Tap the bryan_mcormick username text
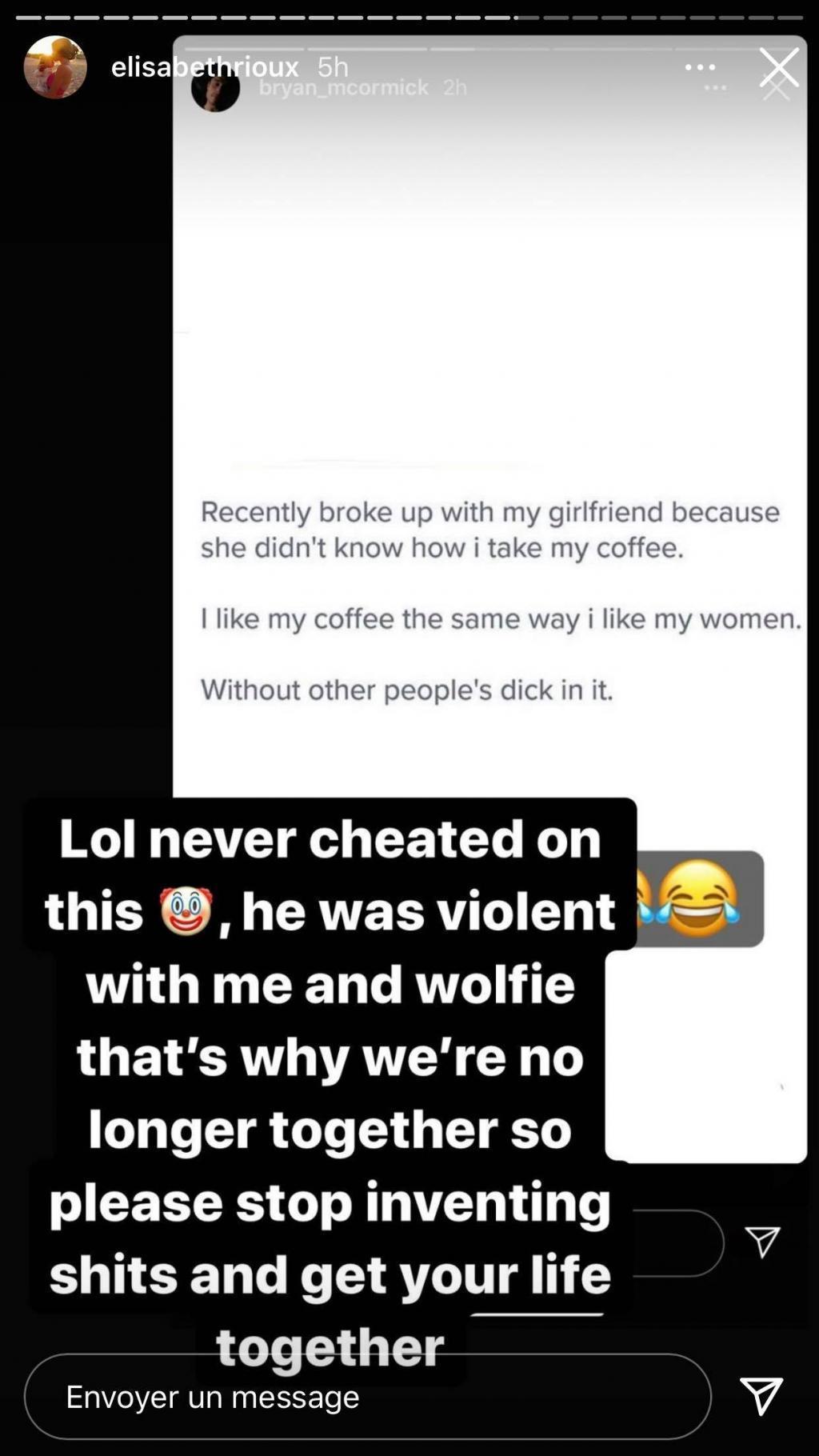The image size is (819, 1456). click(x=344, y=87)
